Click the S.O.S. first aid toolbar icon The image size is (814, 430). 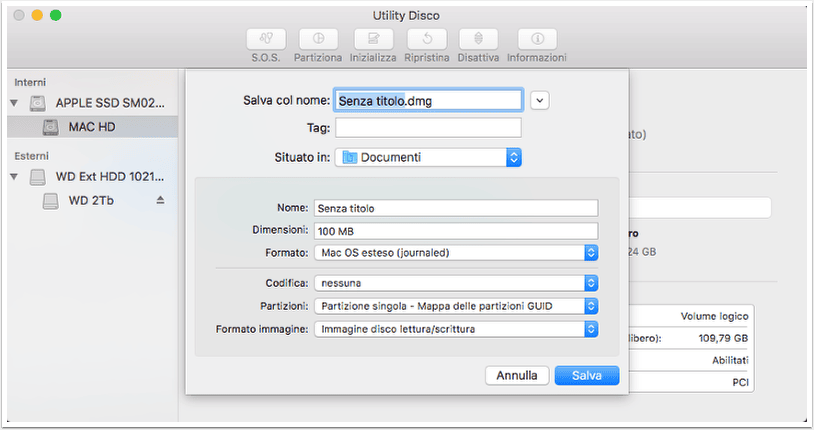[266, 39]
